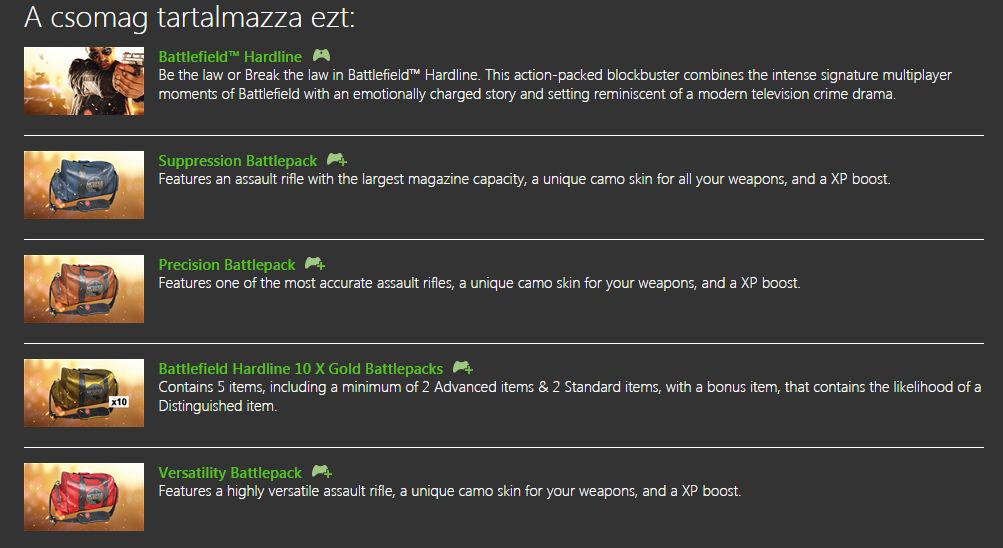Click the gold x10 Battlepacks thumbnail
1003x548 pixels.
[84, 393]
